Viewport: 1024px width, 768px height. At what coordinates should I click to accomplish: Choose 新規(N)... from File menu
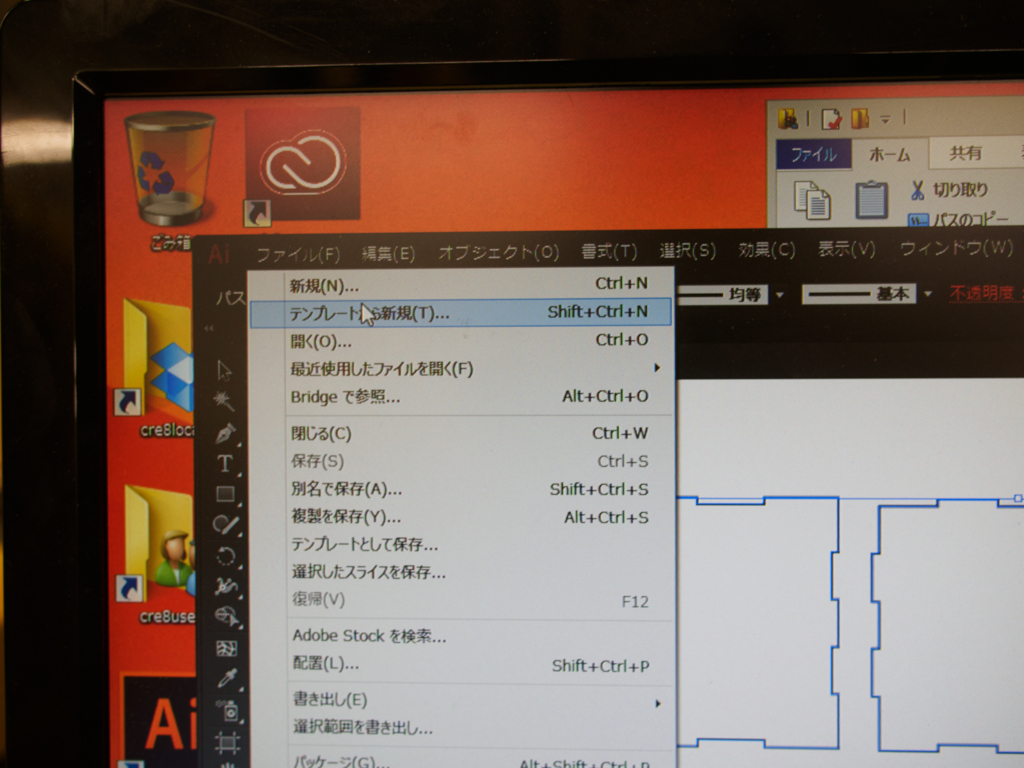(460, 285)
